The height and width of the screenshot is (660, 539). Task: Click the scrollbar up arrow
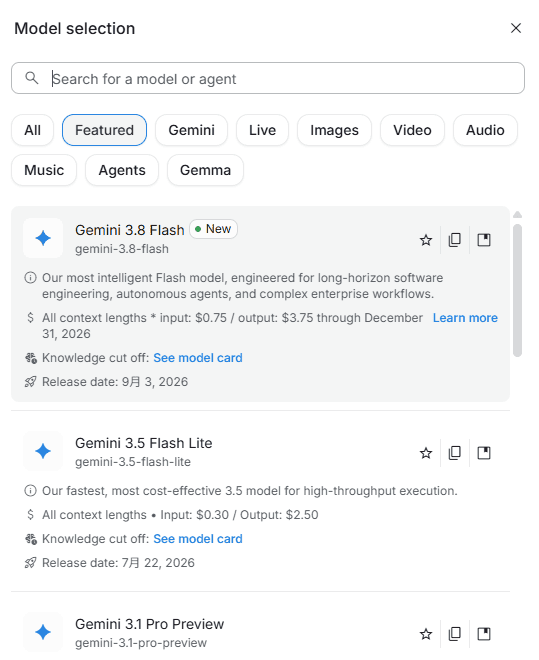point(518,215)
